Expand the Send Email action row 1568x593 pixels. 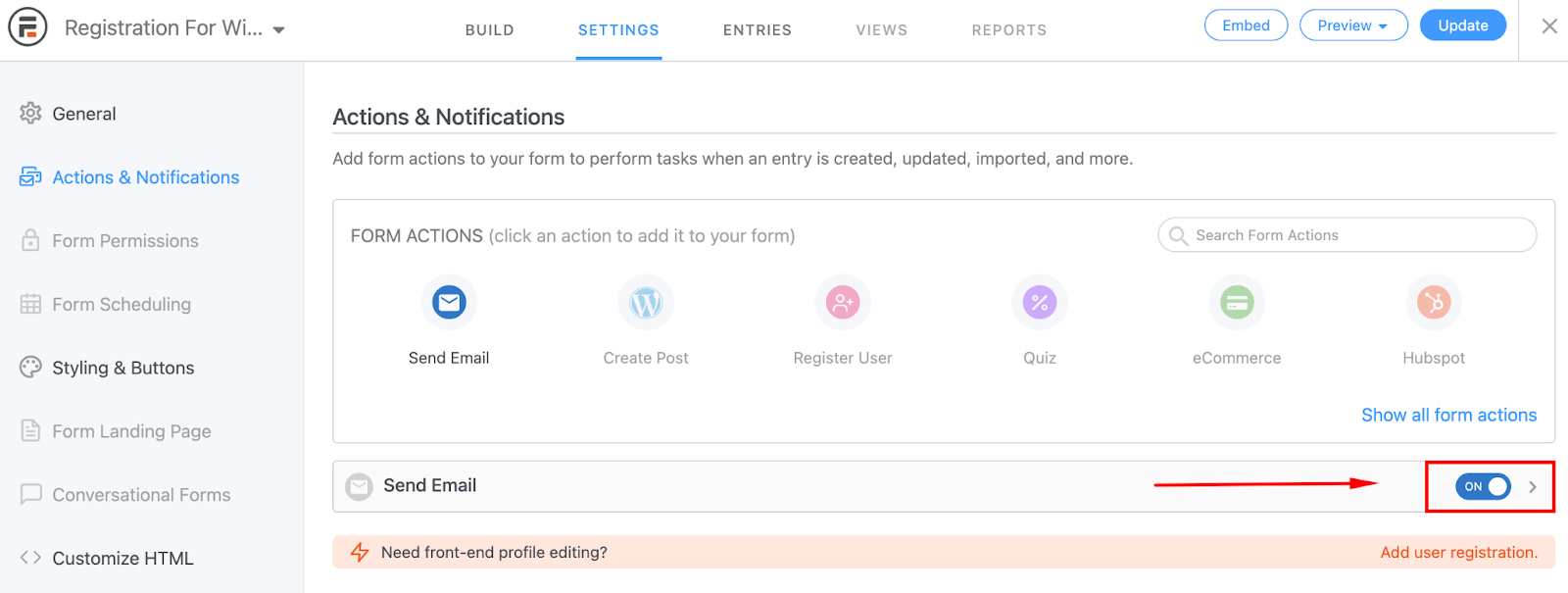point(1533,486)
